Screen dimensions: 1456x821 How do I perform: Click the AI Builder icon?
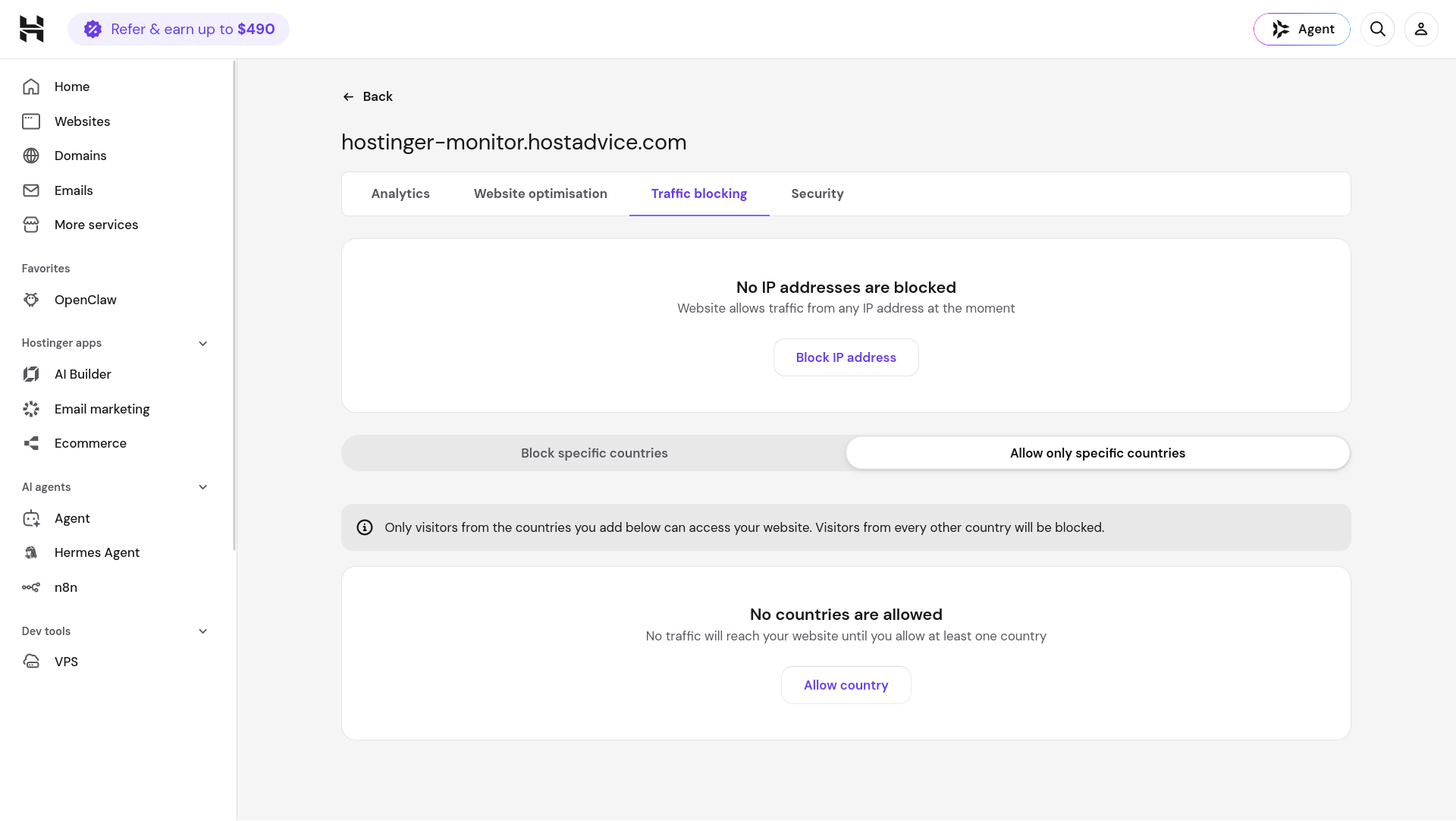[x=31, y=374]
